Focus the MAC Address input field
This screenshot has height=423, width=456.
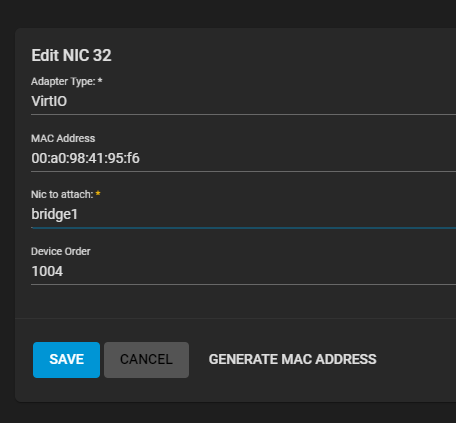pos(243,158)
